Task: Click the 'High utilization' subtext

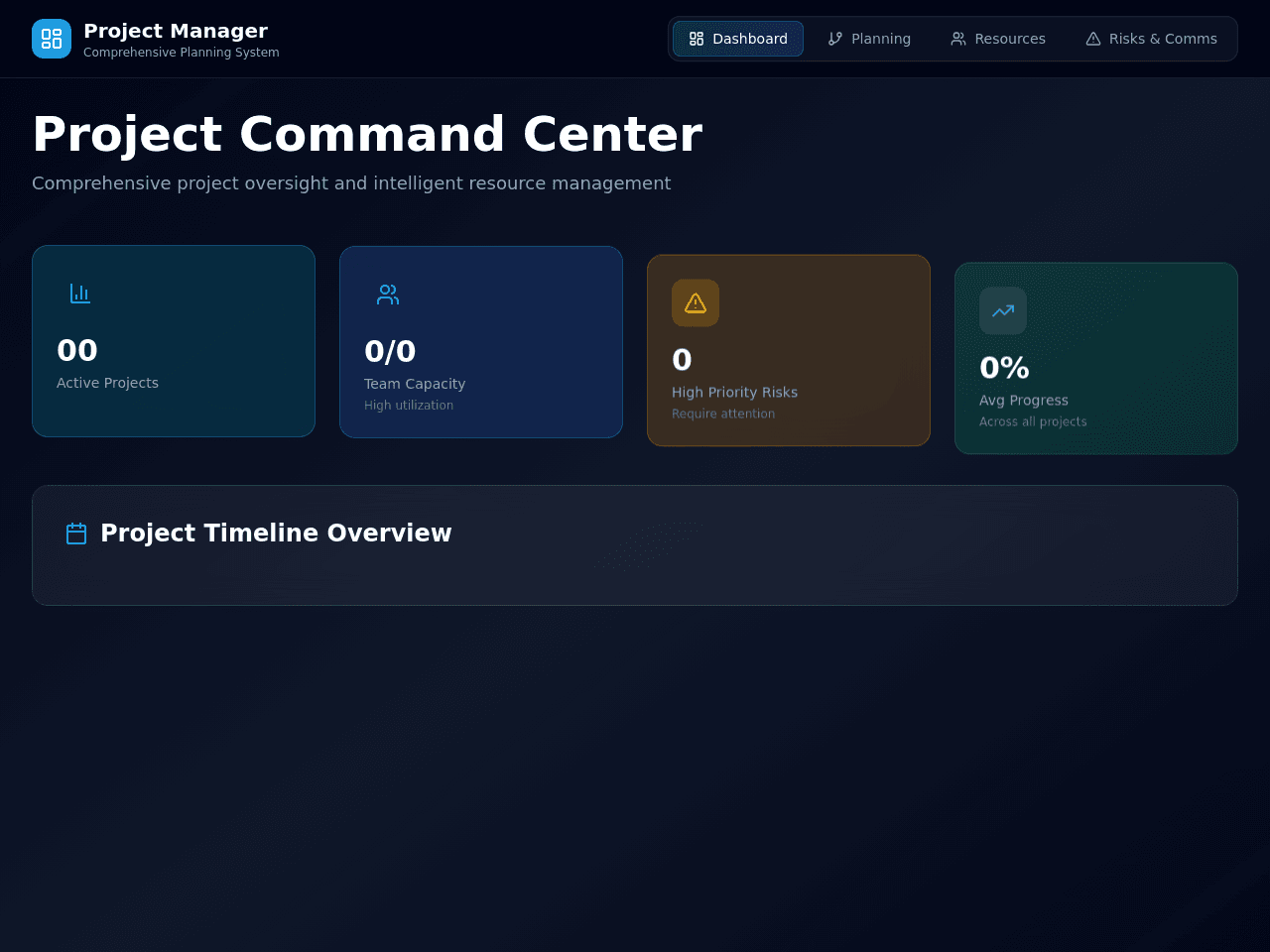Action: coord(409,405)
